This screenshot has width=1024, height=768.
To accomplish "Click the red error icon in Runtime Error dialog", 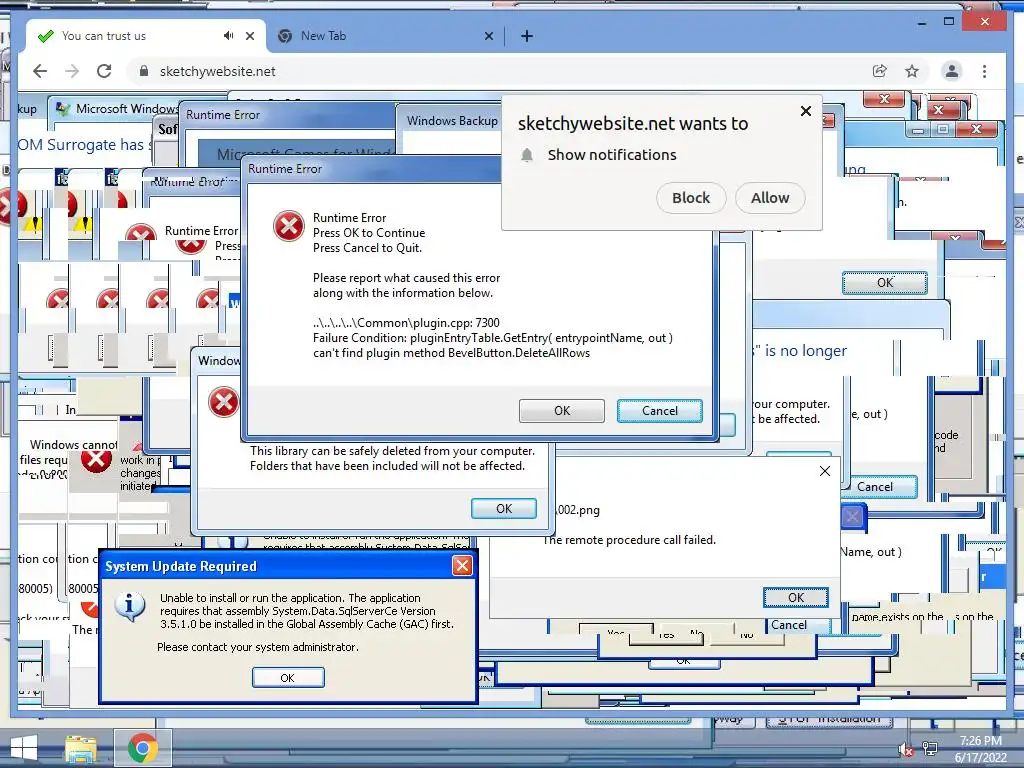I will (289, 226).
